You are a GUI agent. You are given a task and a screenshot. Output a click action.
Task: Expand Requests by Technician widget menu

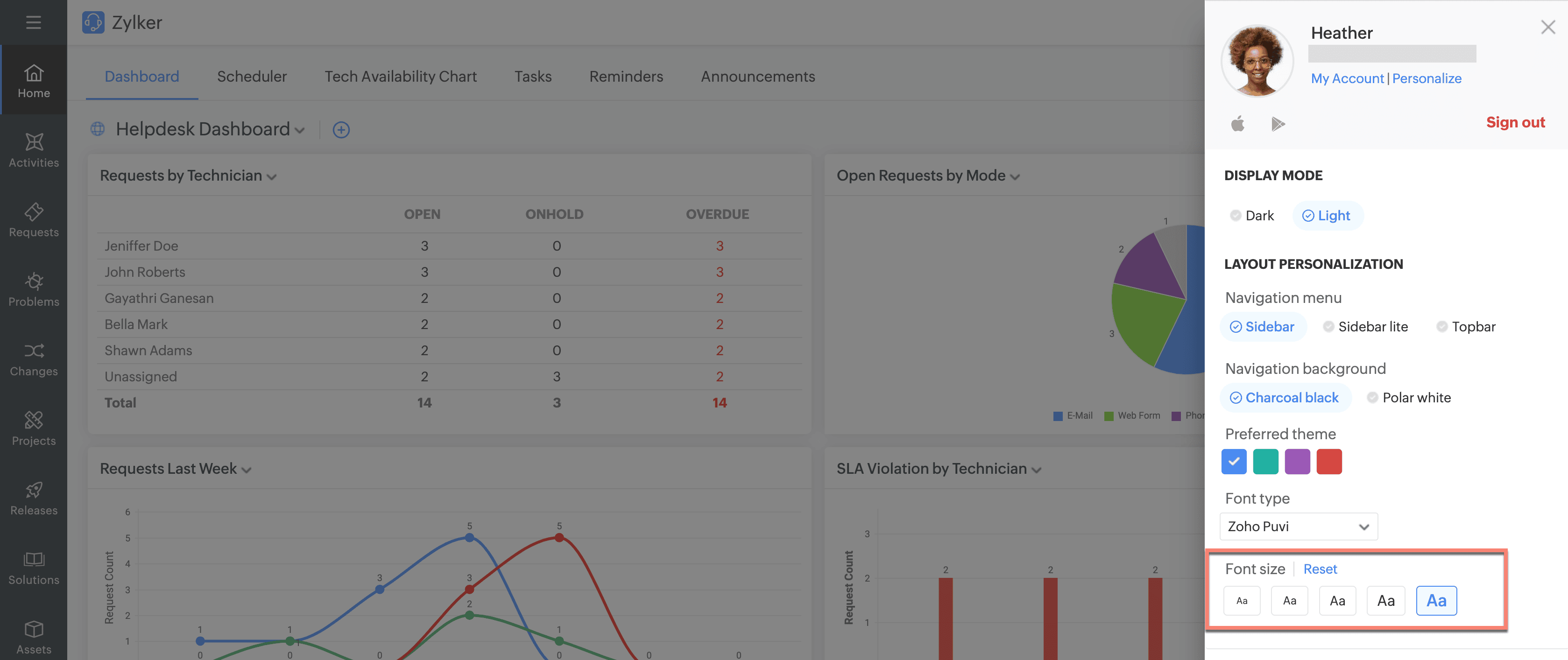pos(272,177)
